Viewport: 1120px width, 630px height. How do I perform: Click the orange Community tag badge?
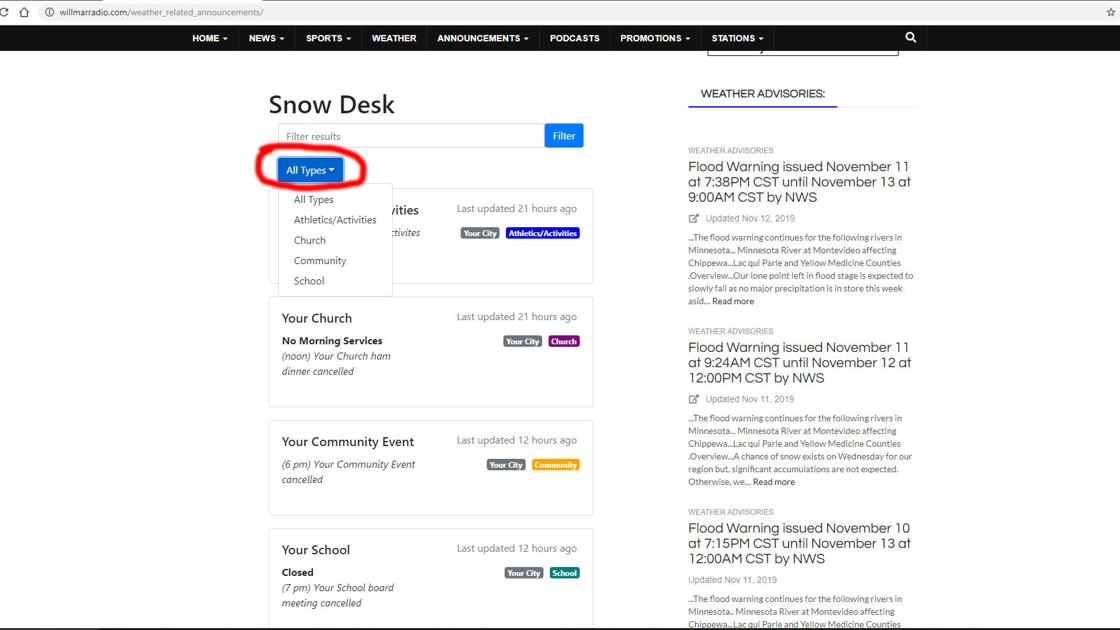click(x=555, y=465)
